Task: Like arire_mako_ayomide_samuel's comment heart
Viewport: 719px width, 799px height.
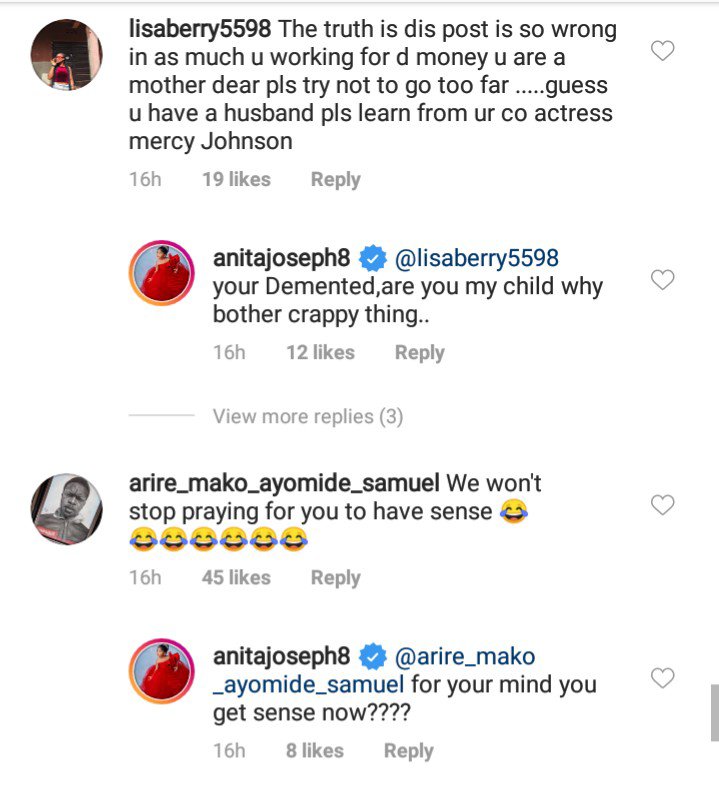Action: 662,505
